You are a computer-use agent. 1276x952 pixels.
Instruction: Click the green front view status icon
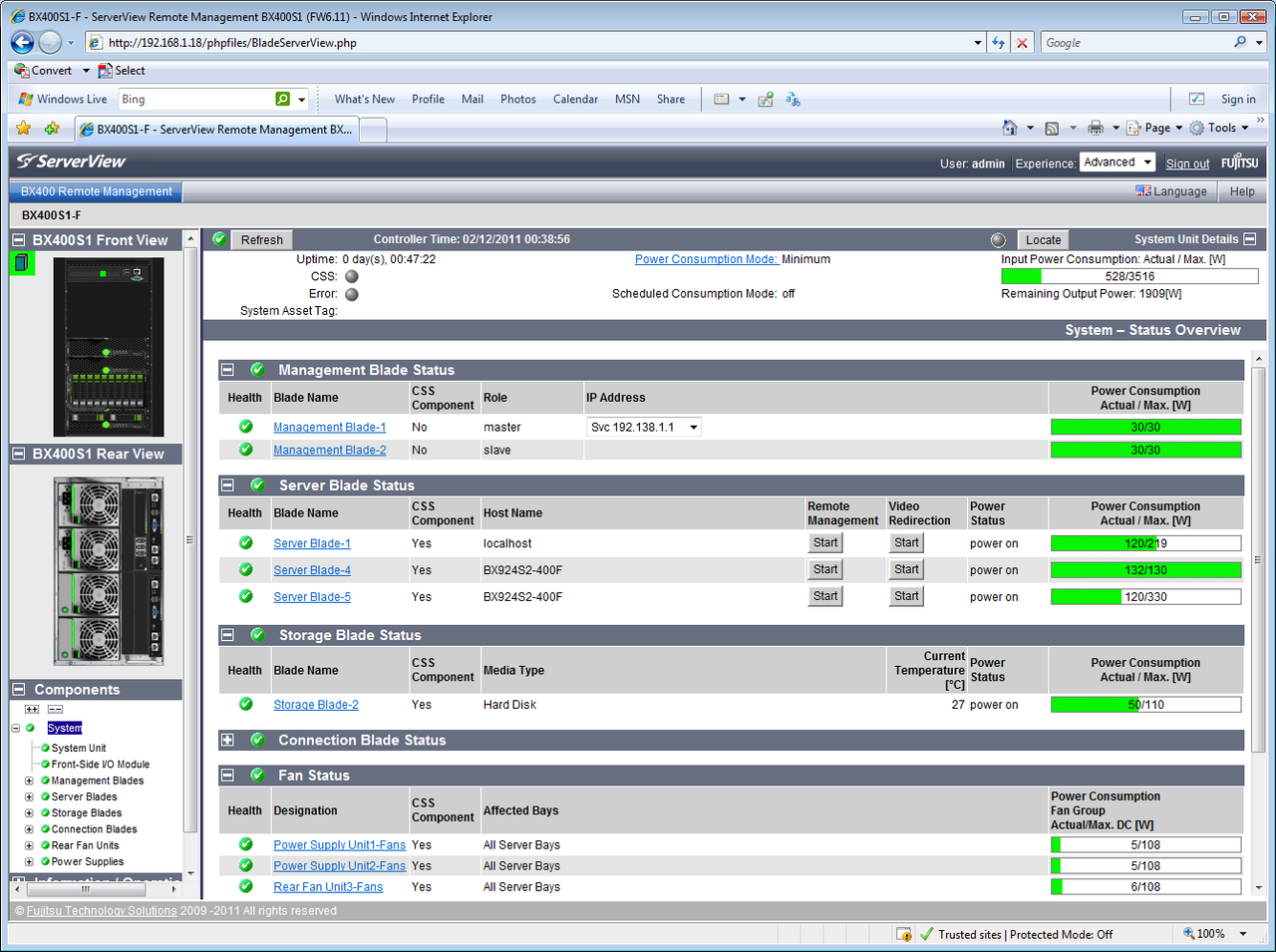pyautogui.click(x=22, y=263)
